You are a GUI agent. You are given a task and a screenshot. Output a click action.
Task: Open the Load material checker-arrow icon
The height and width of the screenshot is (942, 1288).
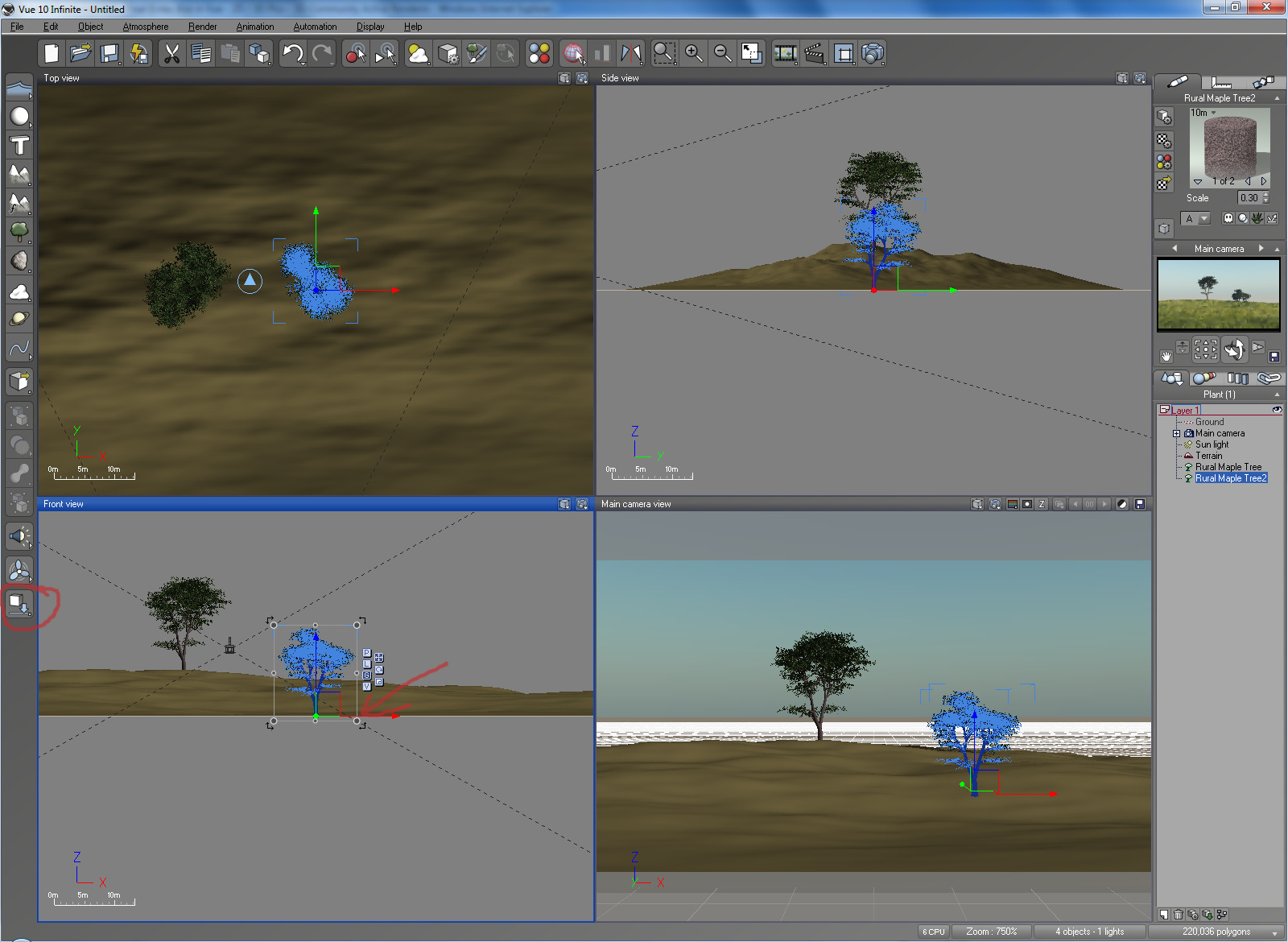[x=1164, y=184]
